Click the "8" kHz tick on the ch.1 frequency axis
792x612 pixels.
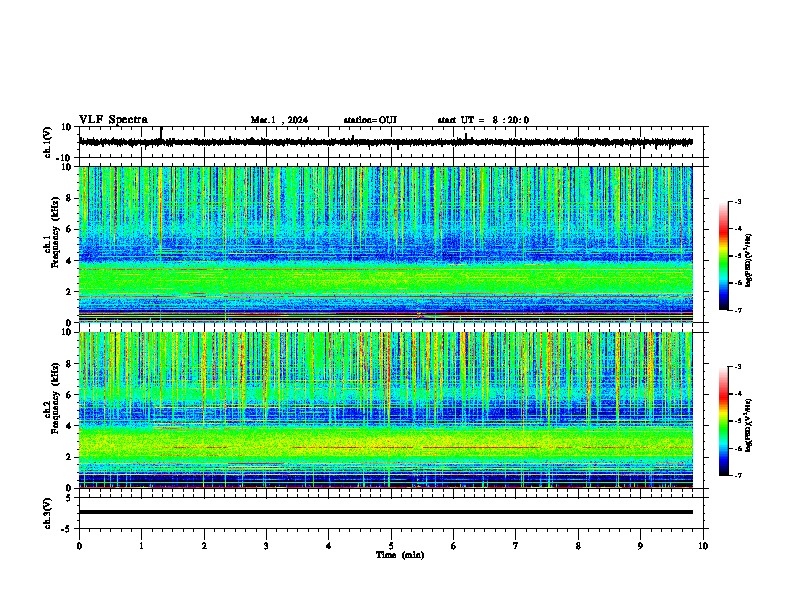69,198
